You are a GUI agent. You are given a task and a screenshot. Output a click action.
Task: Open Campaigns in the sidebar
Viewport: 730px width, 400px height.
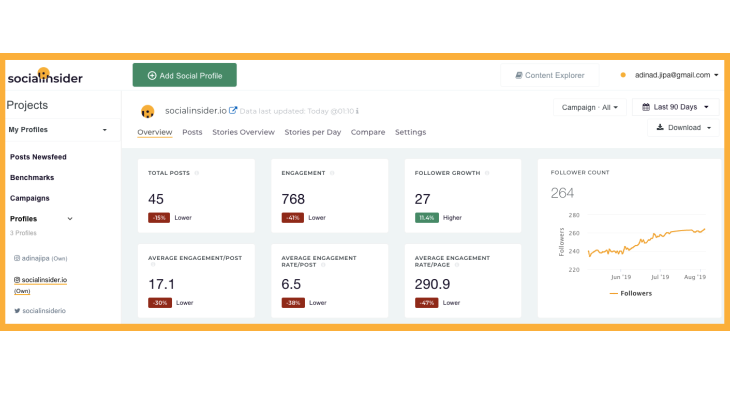[x=30, y=198]
